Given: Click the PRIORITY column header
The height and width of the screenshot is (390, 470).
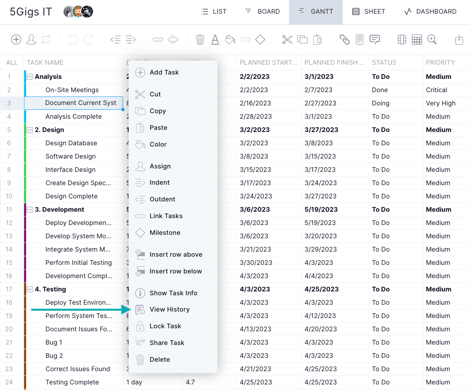Looking at the screenshot, I should click(x=440, y=62).
